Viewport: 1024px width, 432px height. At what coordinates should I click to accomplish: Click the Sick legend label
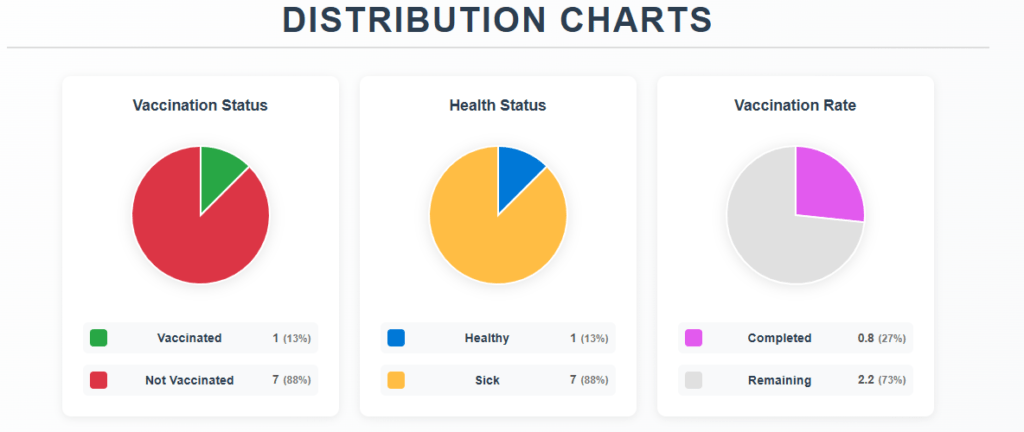[x=487, y=380]
